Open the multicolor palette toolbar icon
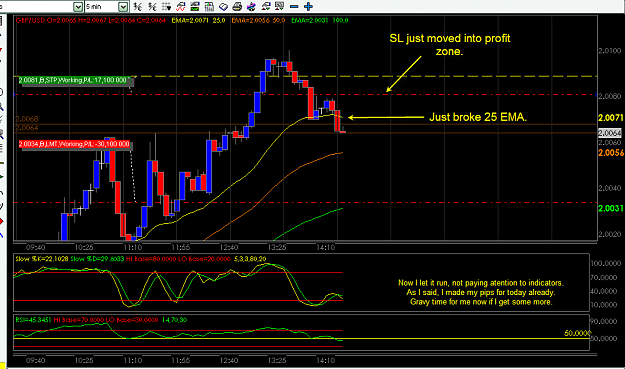 pos(252,6)
